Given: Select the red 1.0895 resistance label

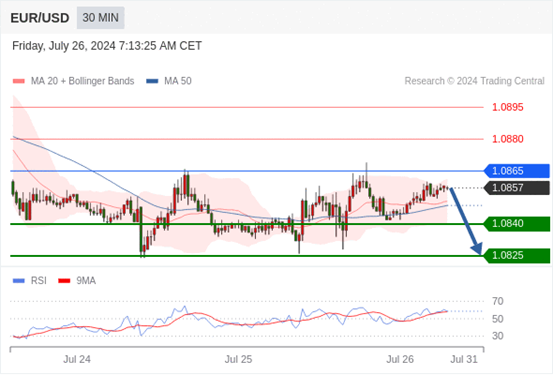Looking at the screenshot, I should 508,107.
